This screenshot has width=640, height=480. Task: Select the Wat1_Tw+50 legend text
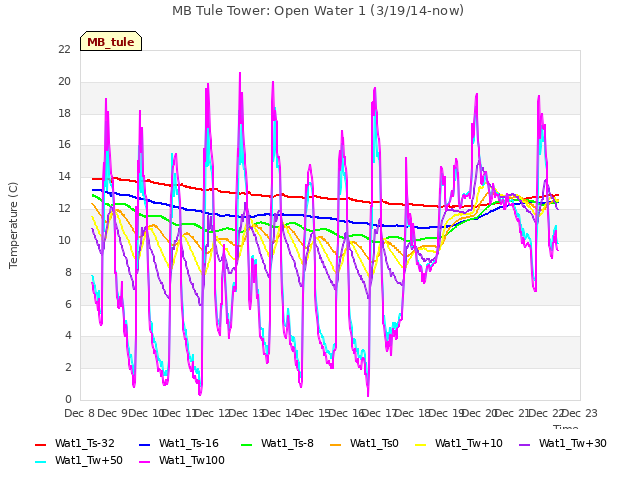click(89, 461)
